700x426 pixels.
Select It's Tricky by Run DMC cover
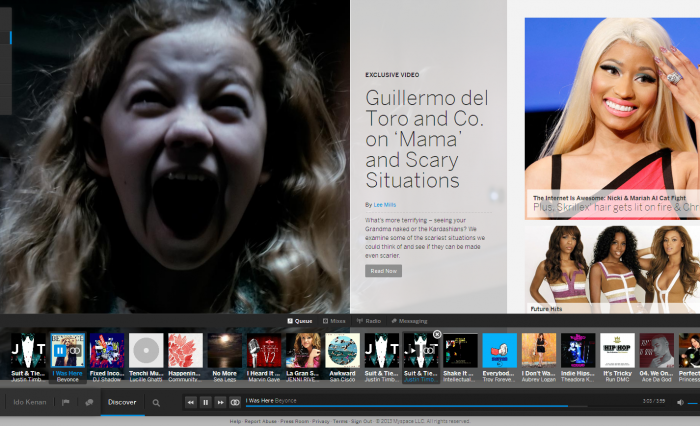click(617, 351)
